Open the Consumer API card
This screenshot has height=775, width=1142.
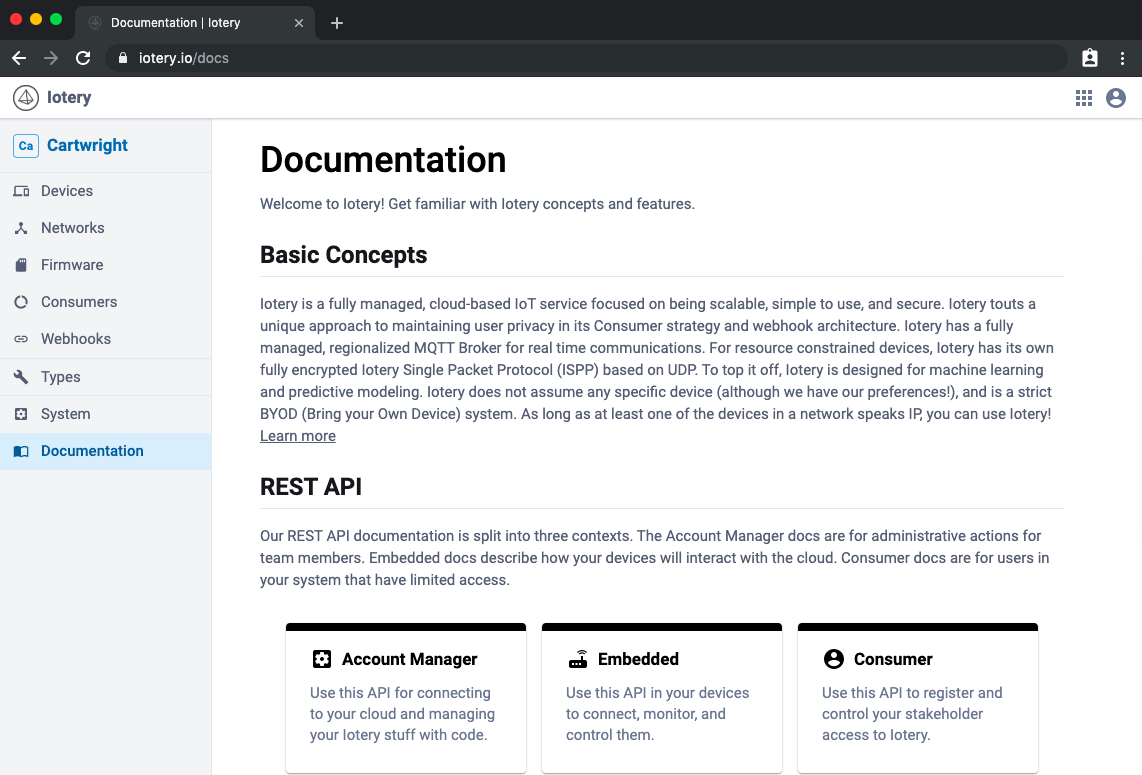[918, 698]
